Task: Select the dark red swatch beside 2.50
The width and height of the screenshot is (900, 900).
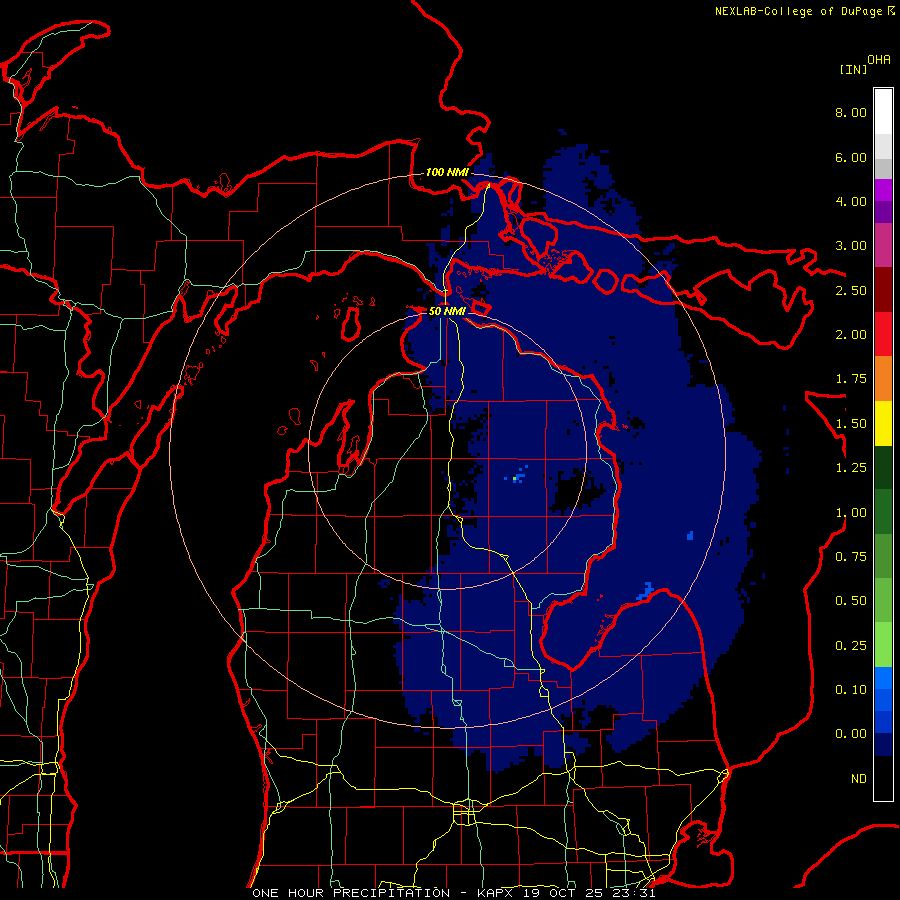Action: pos(883,290)
